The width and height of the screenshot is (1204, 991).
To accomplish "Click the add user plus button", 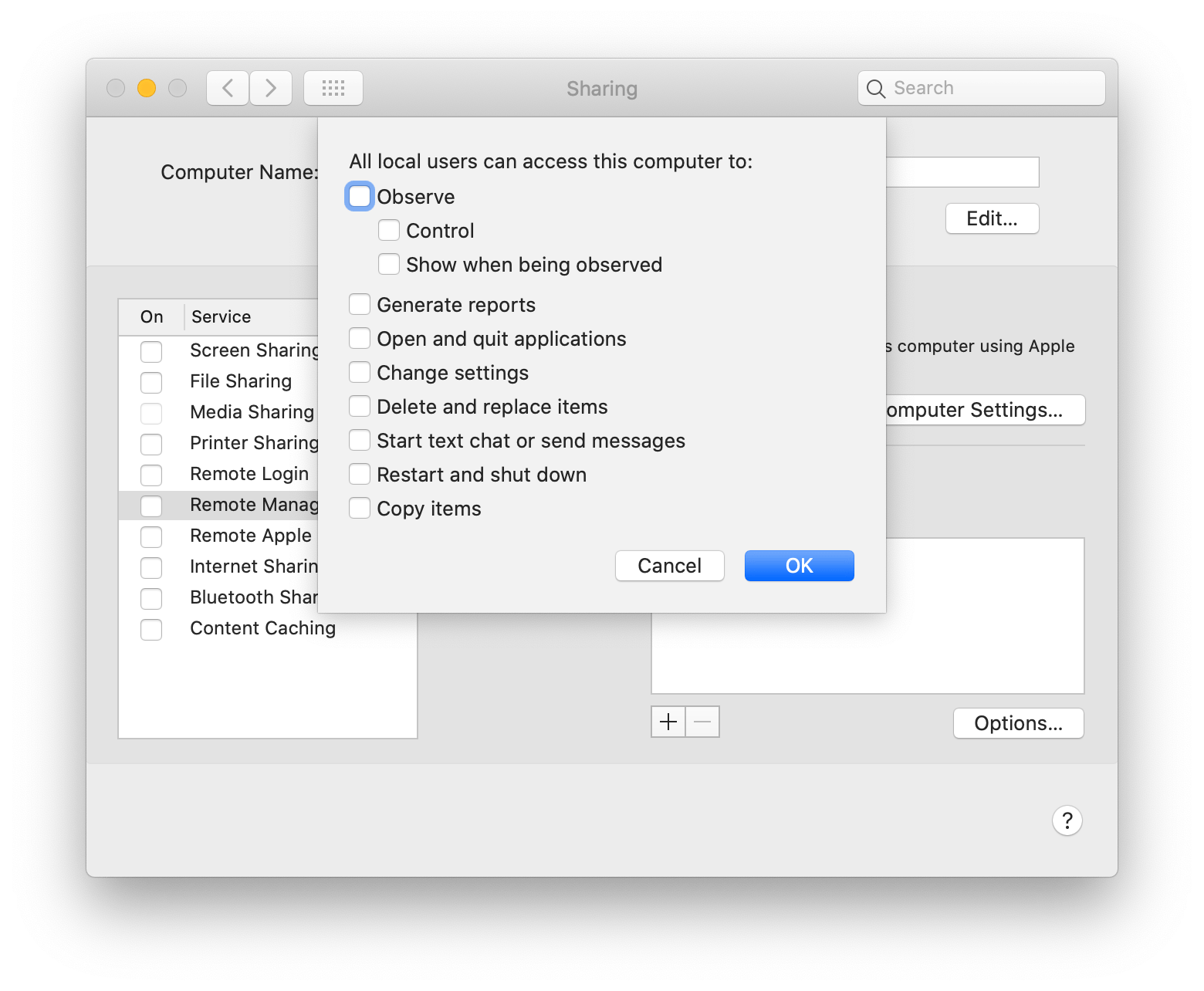I will click(x=668, y=722).
